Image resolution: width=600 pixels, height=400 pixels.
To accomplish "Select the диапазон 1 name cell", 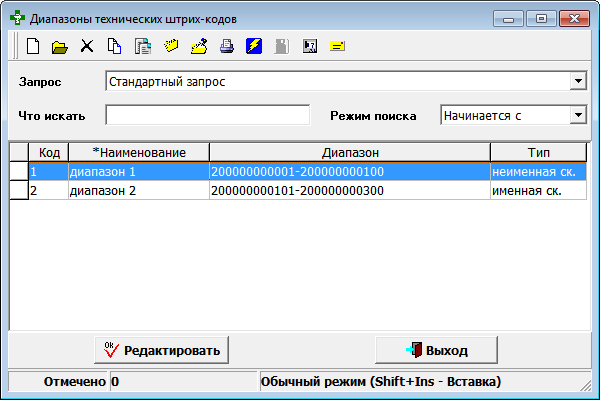I will point(139,171).
